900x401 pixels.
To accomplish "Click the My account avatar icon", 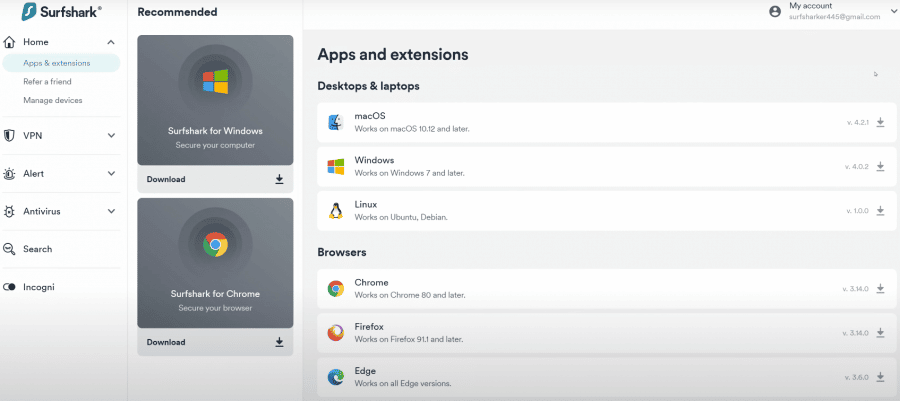I will tap(775, 11).
